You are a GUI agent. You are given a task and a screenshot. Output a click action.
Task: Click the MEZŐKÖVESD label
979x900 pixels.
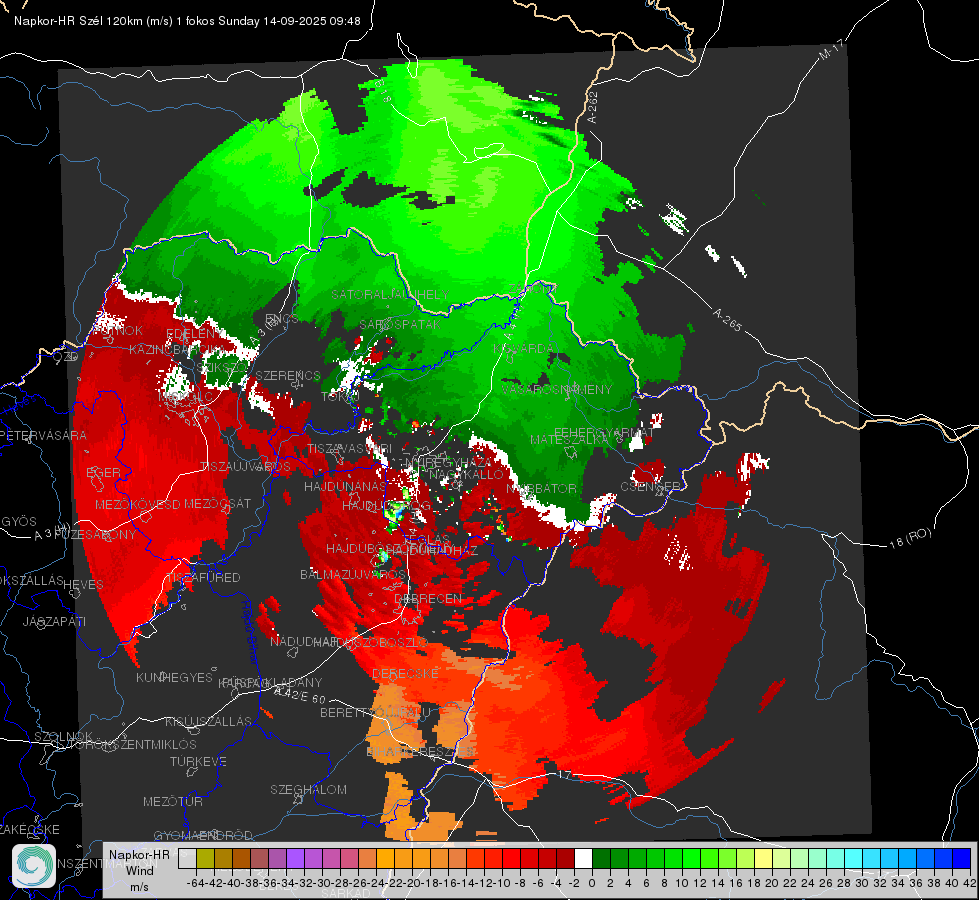pos(137,504)
